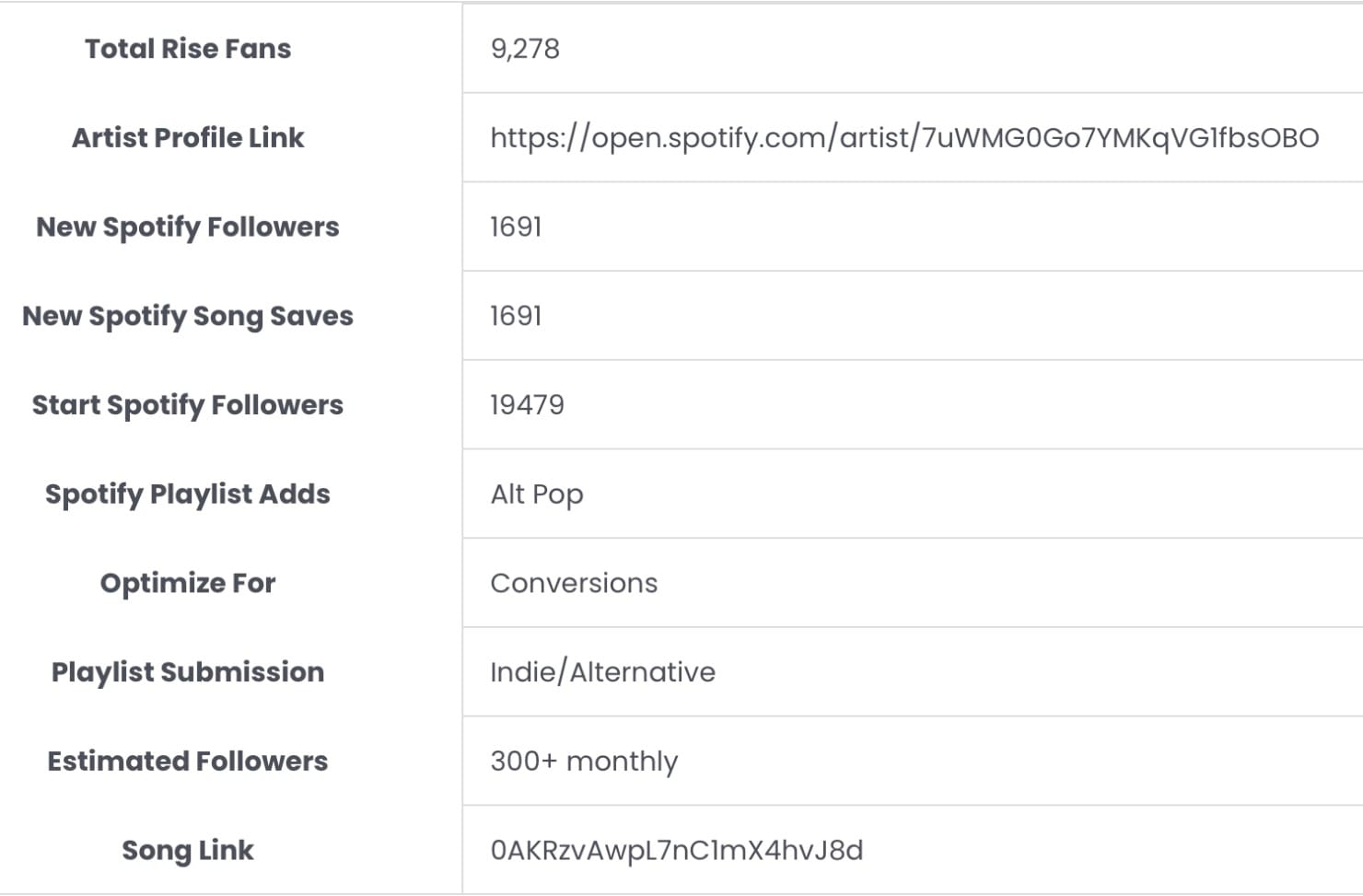Select the New Spotify Followers value 1691

516,227
